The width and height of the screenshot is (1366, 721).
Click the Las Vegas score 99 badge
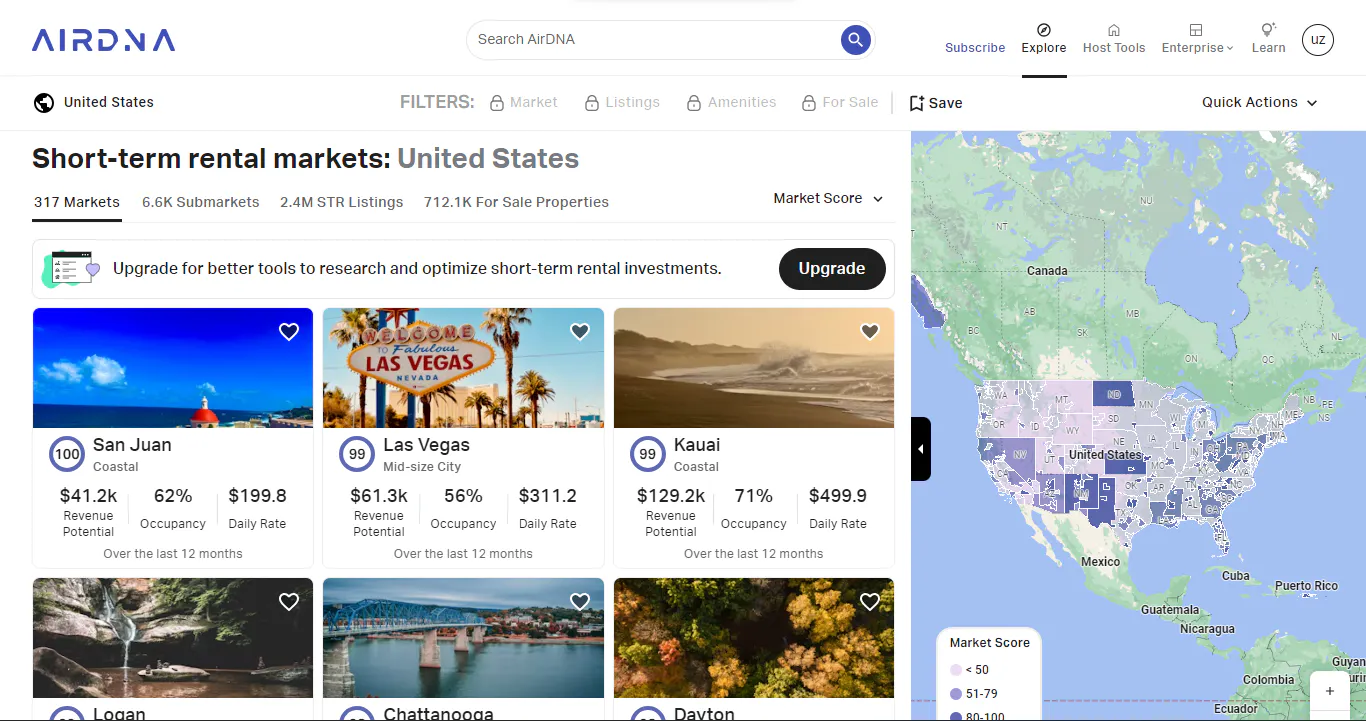tap(357, 454)
